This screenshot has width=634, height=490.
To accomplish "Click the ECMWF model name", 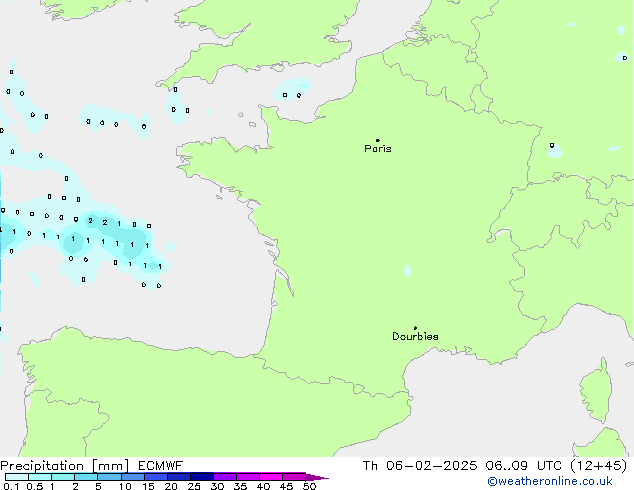I will [x=161, y=466].
